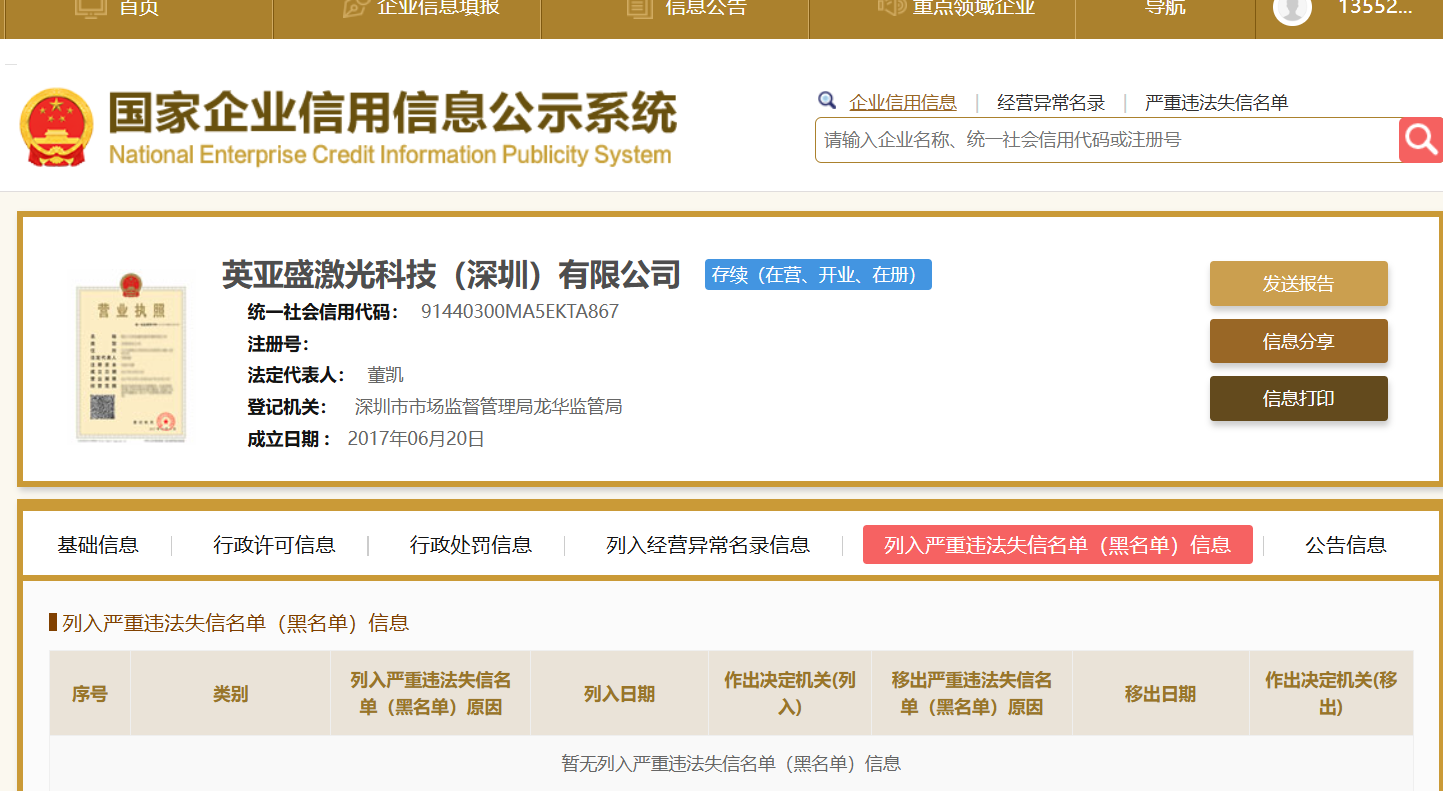Viewport: 1443px width, 791px height.
Task: Click the section heading above the blacklist table
Action: [x=236, y=623]
